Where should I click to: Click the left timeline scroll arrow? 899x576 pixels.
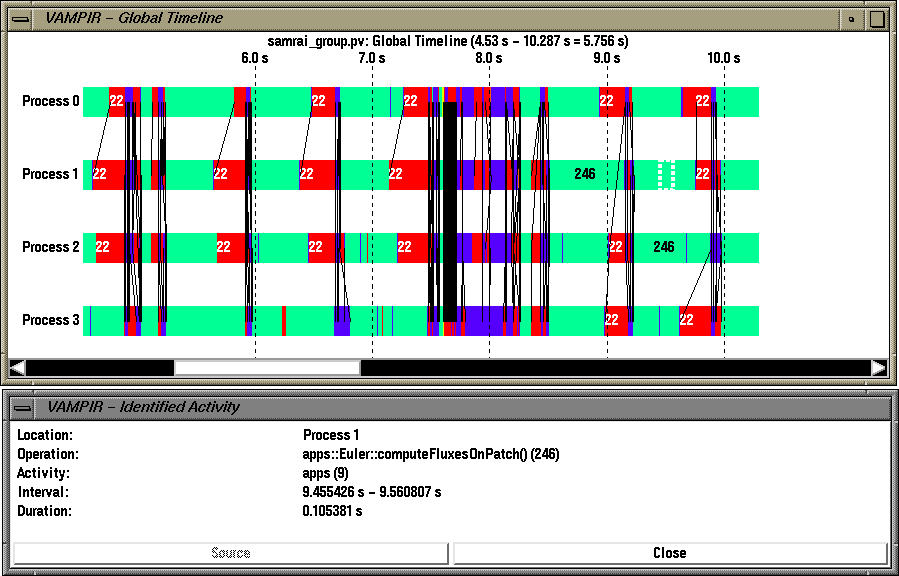pyautogui.click(x=17, y=366)
